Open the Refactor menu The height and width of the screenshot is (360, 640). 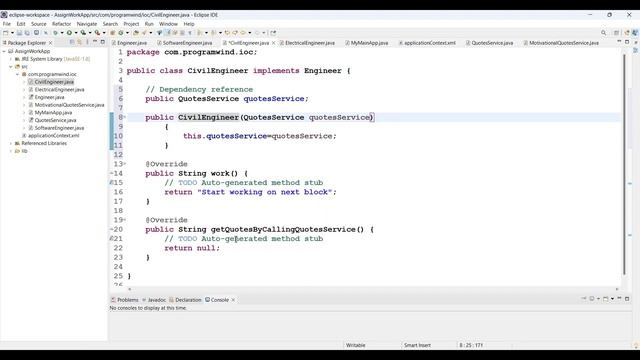pyautogui.click(x=62, y=24)
